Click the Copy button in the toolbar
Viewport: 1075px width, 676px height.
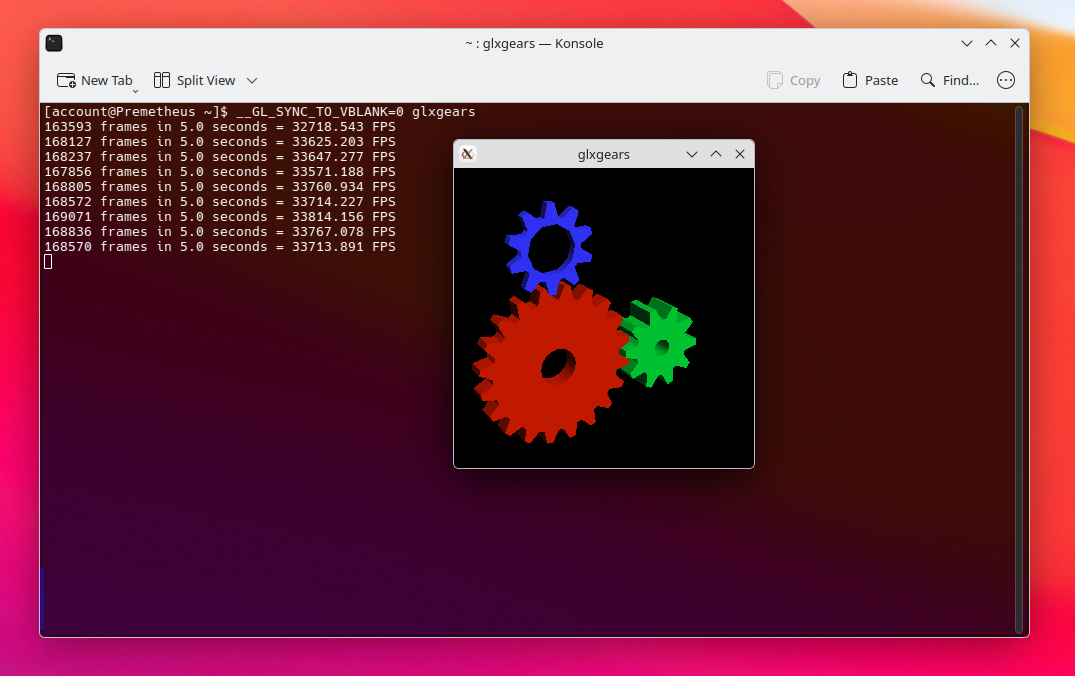(794, 80)
